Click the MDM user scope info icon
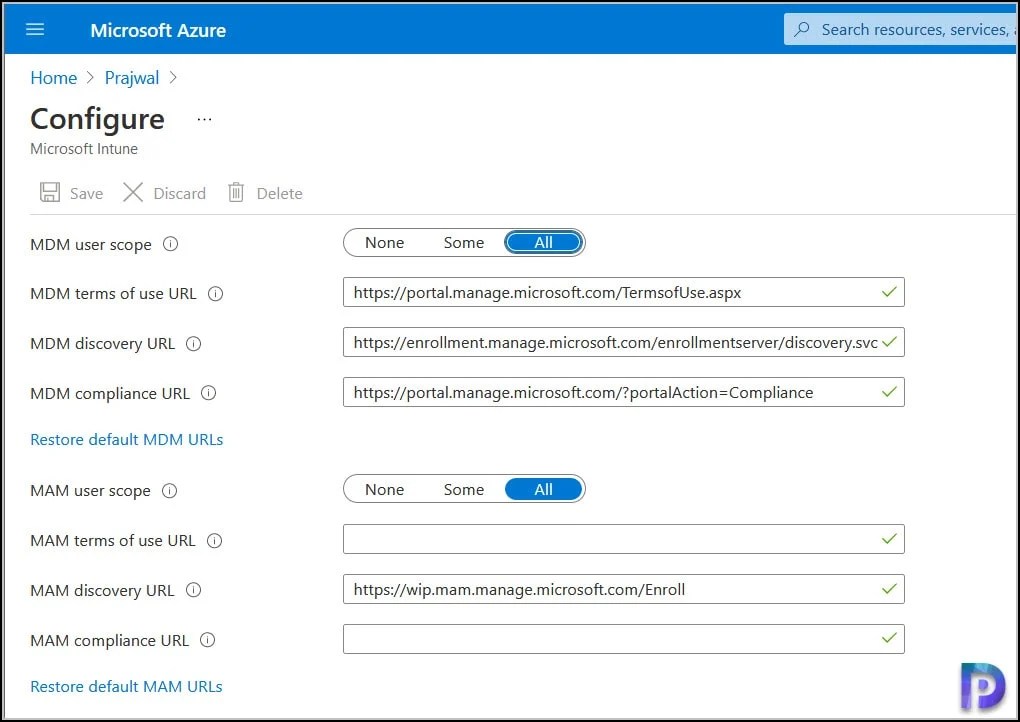 tap(170, 243)
